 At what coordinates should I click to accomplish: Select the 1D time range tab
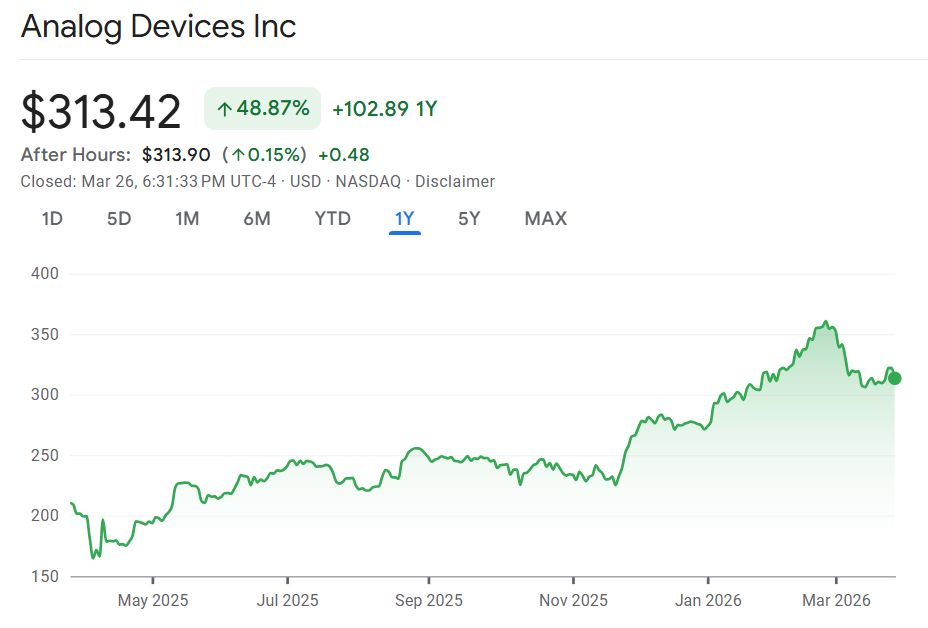pos(52,218)
